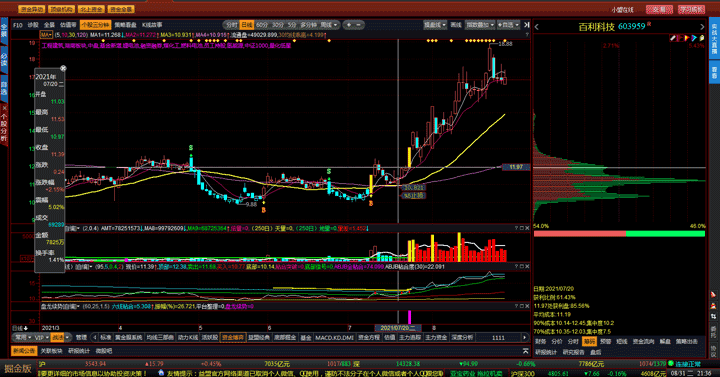Switch to 日线 daily chart period
Screen dimensions: 720x377
coord(247,25)
